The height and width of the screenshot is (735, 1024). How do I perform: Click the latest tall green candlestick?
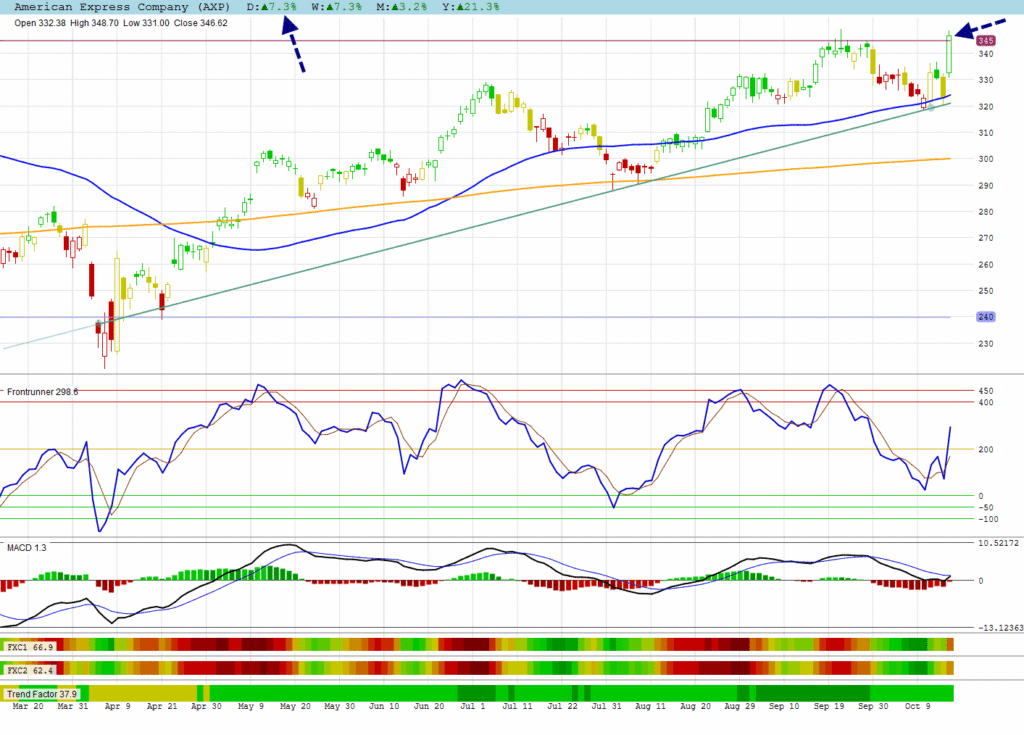point(949,55)
